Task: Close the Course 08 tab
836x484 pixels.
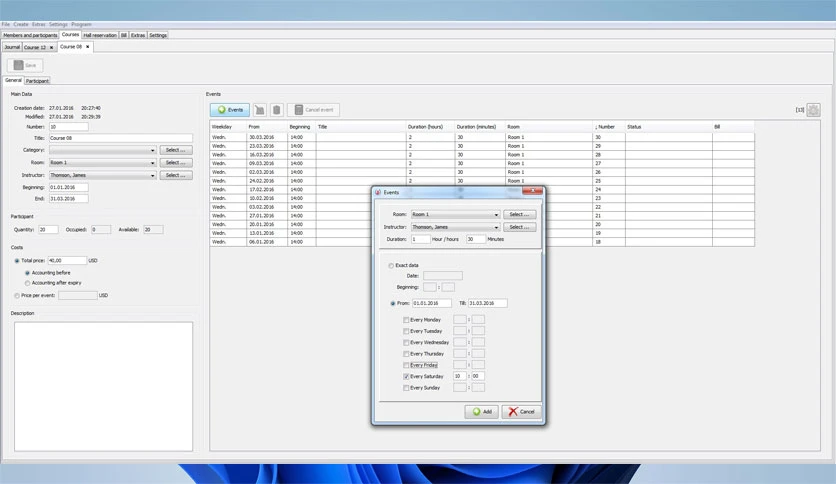Action: (87, 47)
